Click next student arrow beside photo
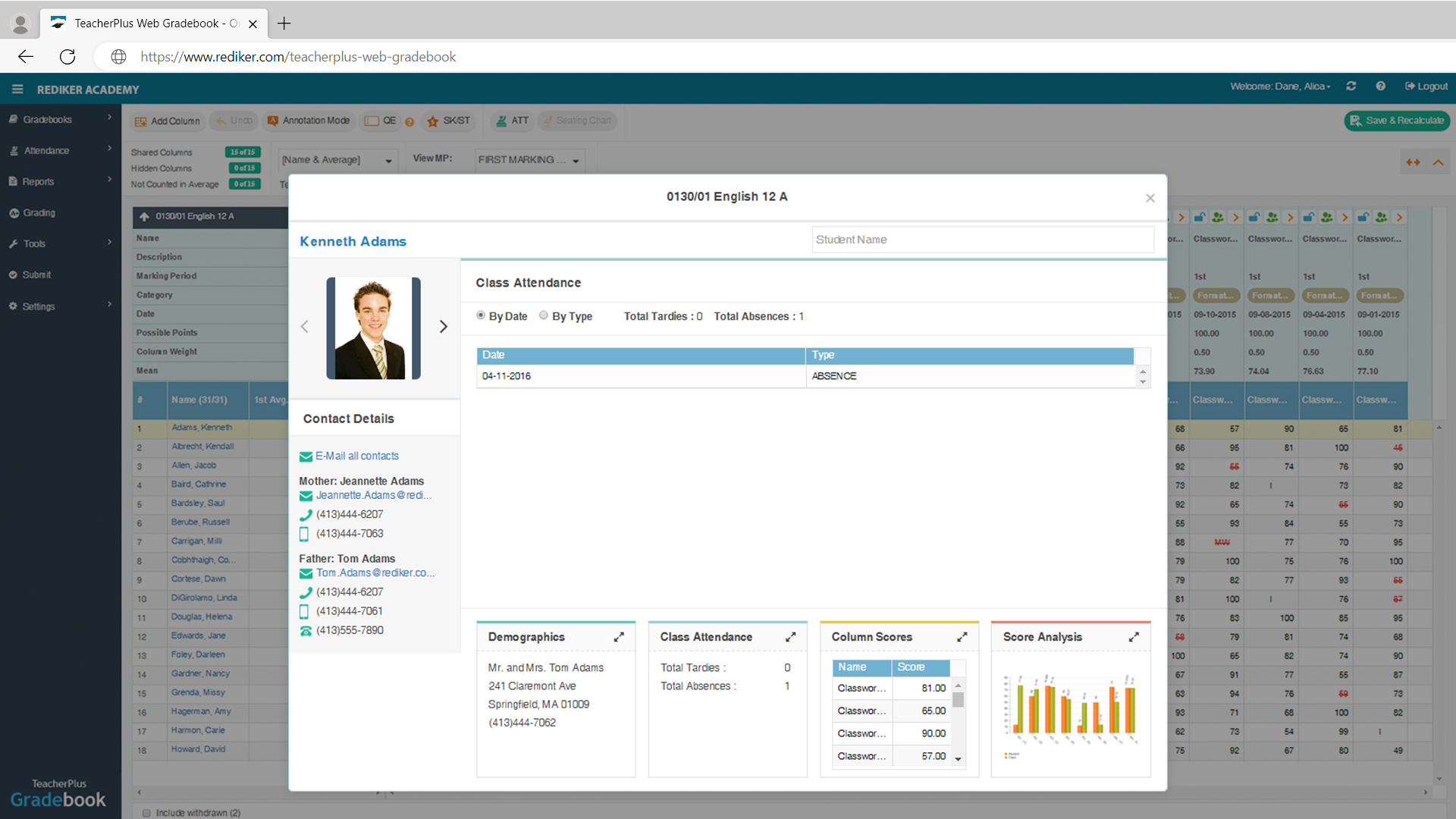The width and height of the screenshot is (1456, 819). (444, 327)
